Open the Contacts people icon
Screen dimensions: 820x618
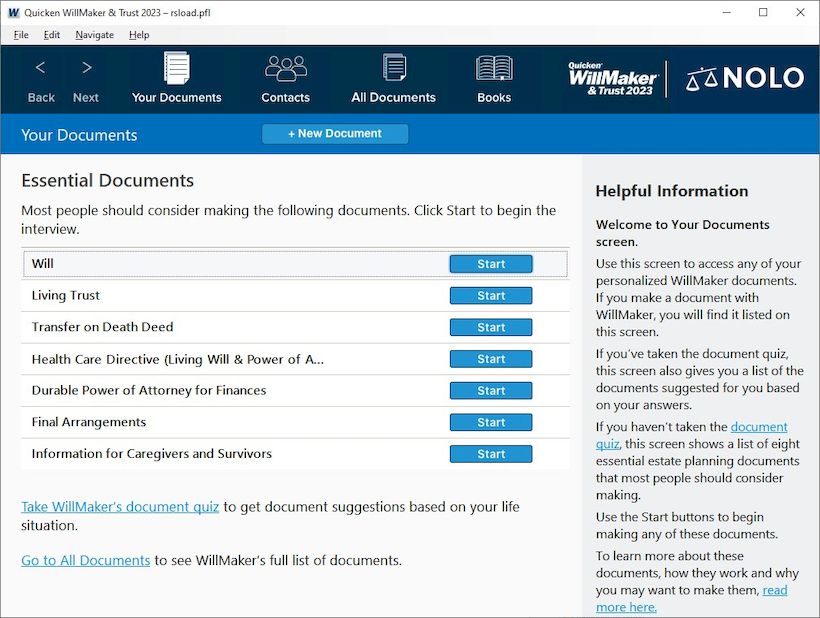pyautogui.click(x=286, y=68)
